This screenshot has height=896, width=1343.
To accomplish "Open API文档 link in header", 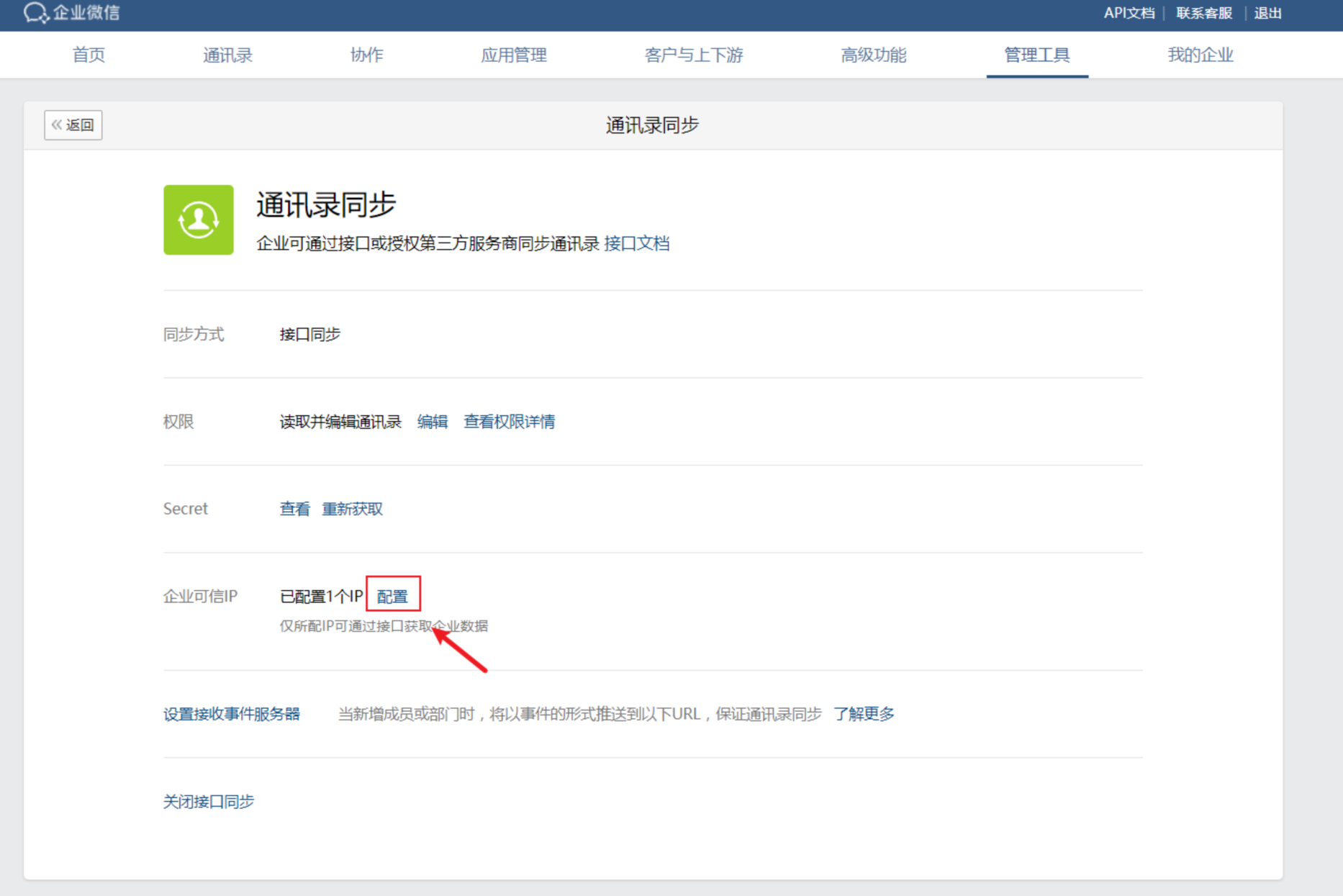I will pyautogui.click(x=1129, y=13).
